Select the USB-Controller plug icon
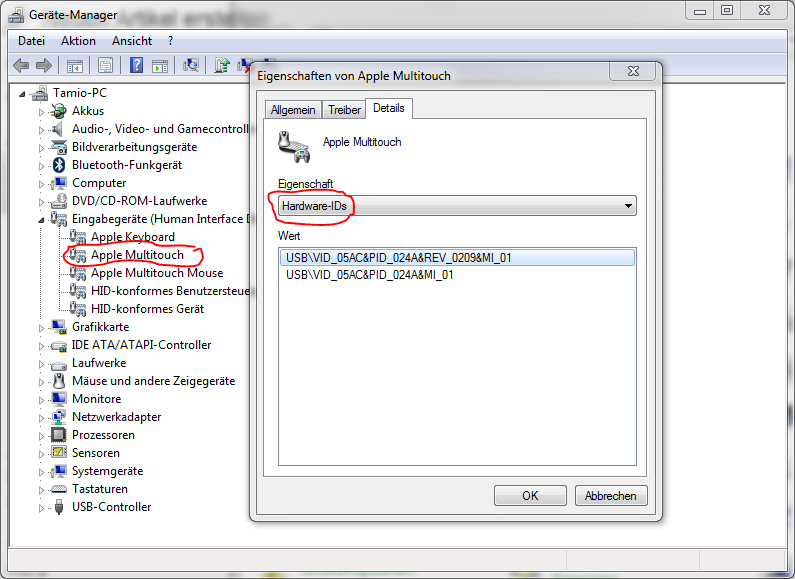Image resolution: width=795 pixels, height=579 pixels. [x=59, y=507]
